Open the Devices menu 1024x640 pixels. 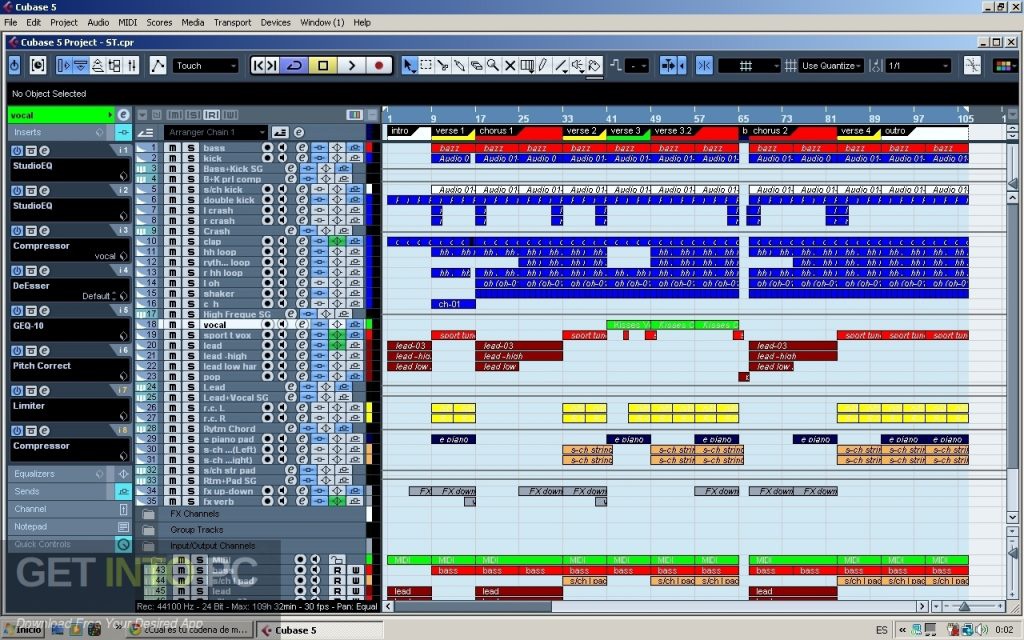pyautogui.click(x=276, y=22)
